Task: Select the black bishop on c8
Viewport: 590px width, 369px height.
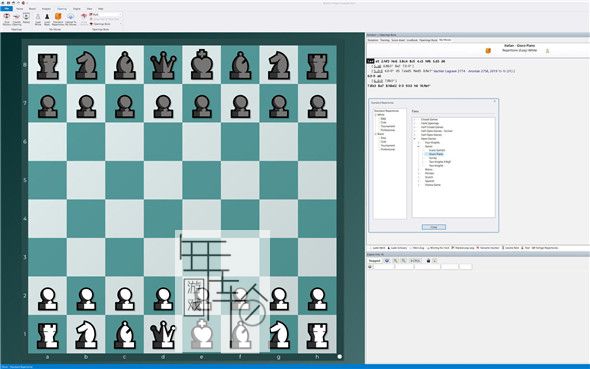Action: 125,65
